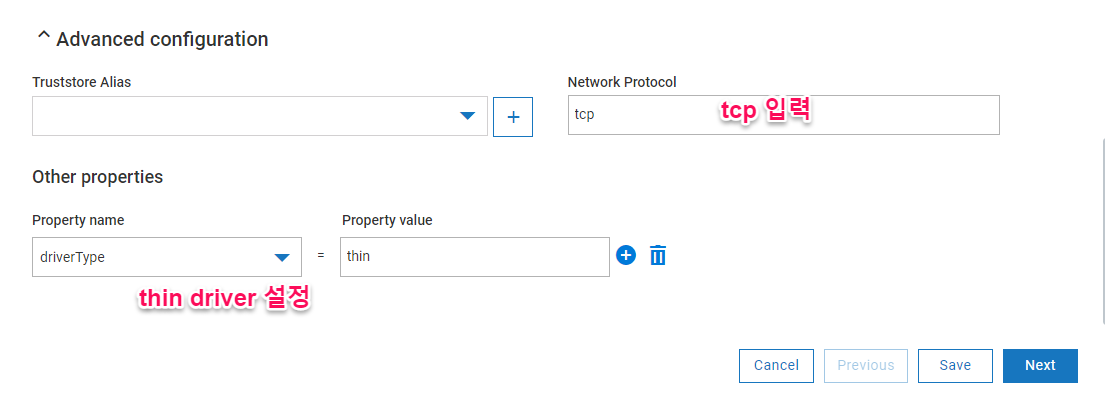The height and width of the screenshot is (412, 1105).
Task: Click the Truststore Alias label
Action: click(x=81, y=82)
